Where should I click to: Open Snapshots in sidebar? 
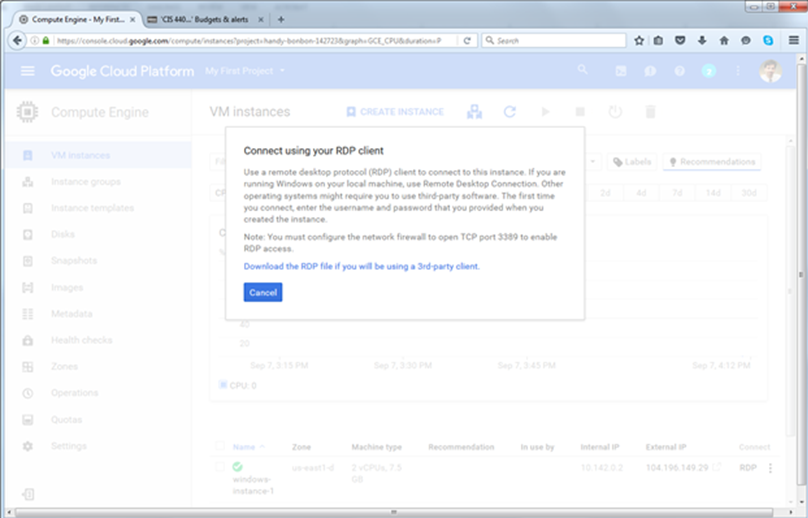point(98,260)
